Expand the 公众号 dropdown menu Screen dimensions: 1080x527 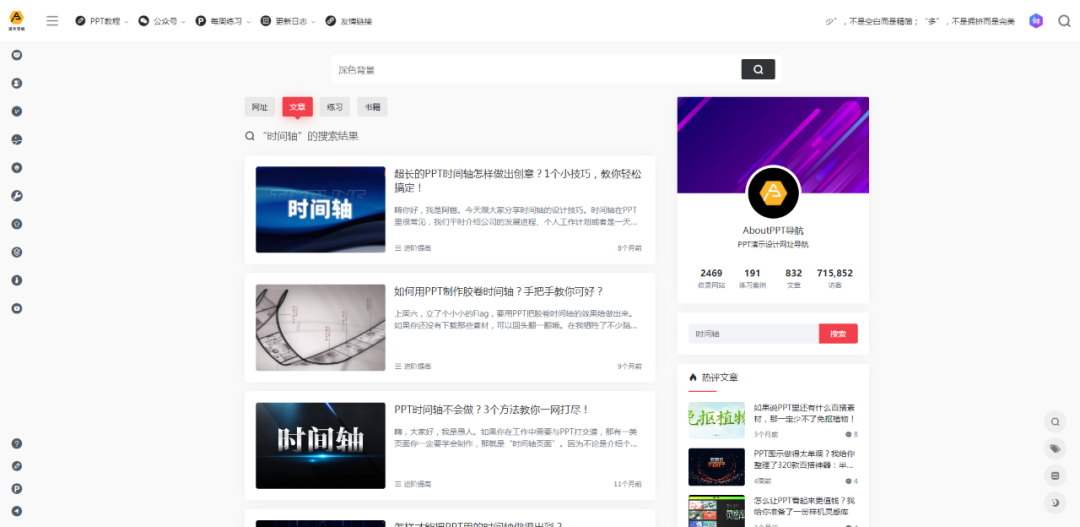coord(162,21)
